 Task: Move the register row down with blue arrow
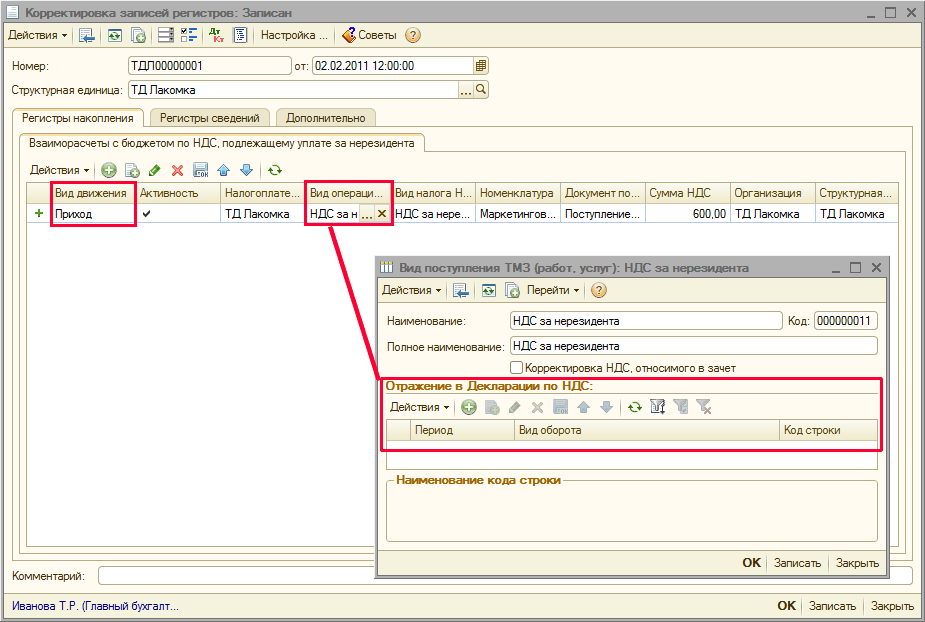[x=247, y=170]
